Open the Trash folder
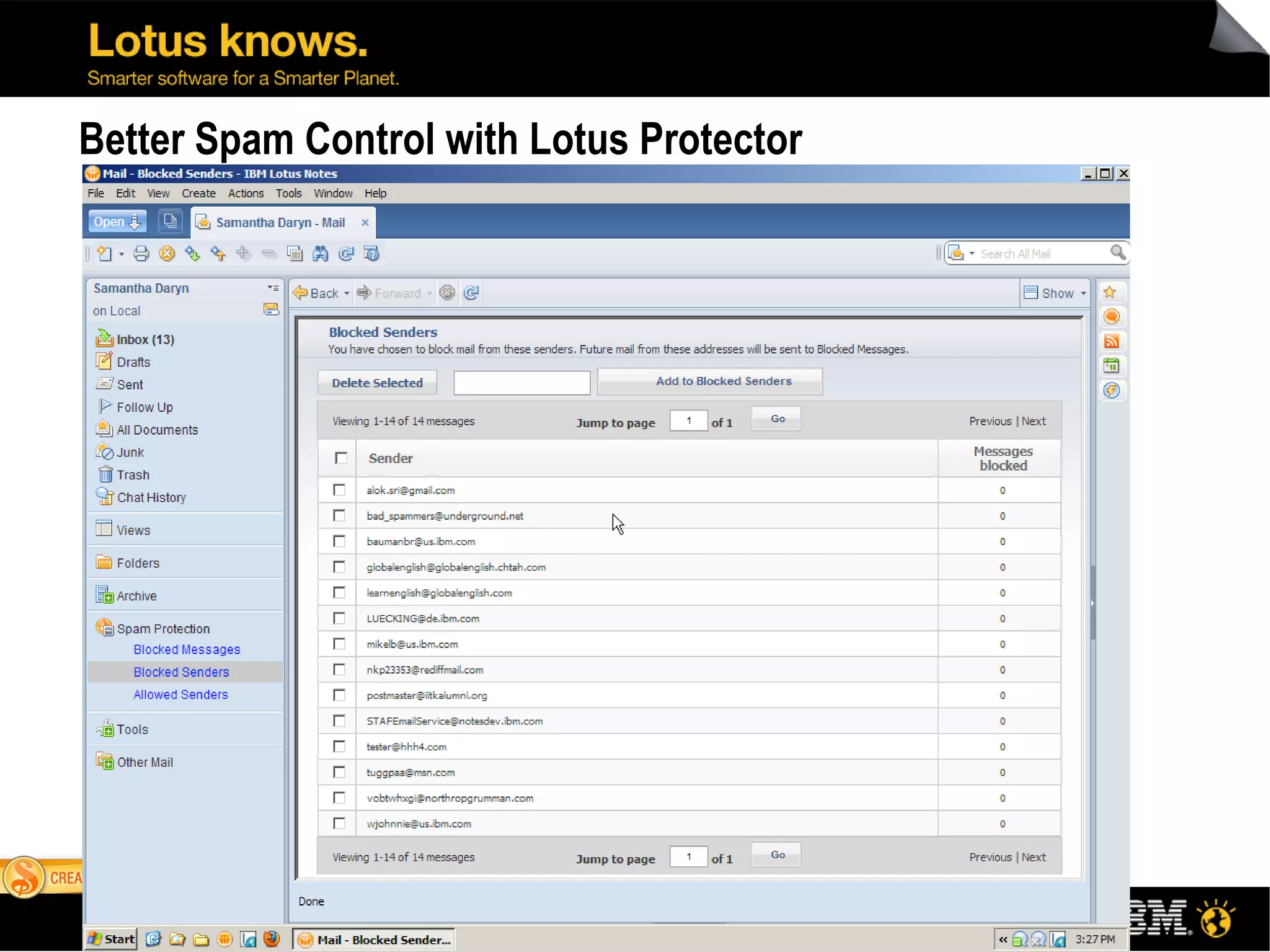Image resolution: width=1270 pixels, height=952 pixels. pyautogui.click(x=133, y=475)
